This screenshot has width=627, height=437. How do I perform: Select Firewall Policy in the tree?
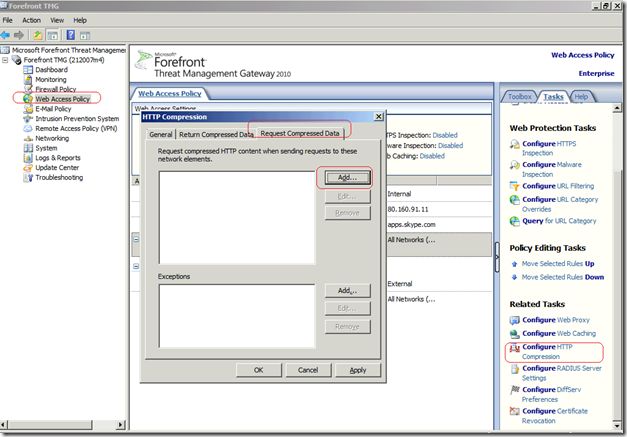(55, 89)
